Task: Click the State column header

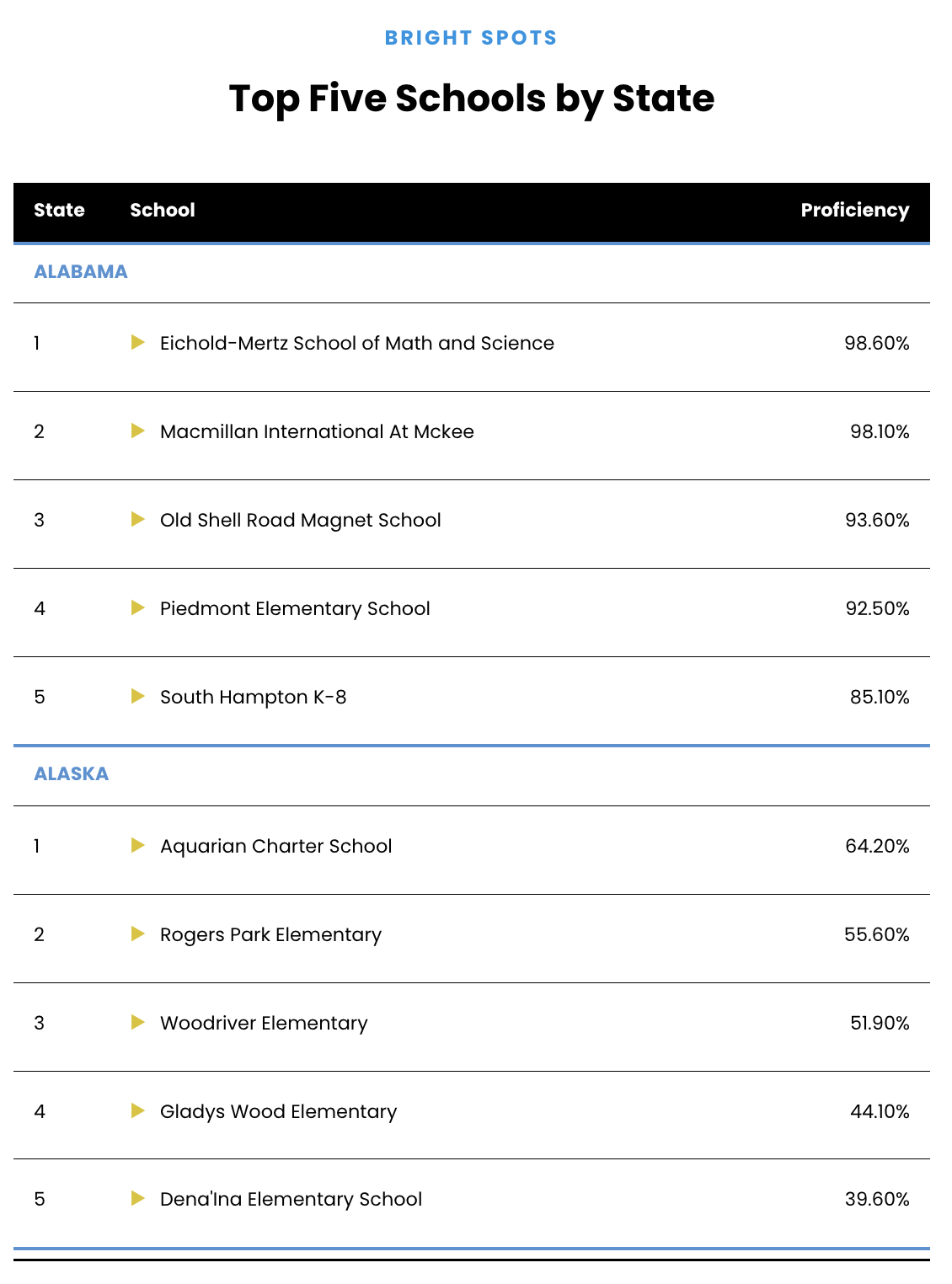Action: [59, 211]
